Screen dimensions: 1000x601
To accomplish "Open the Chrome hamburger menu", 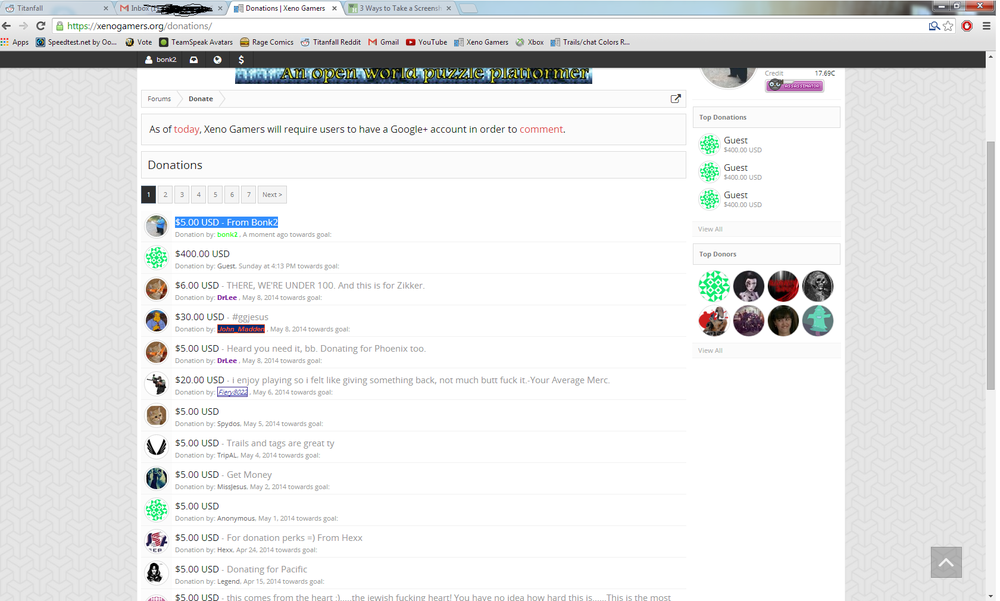I will (986, 26).
